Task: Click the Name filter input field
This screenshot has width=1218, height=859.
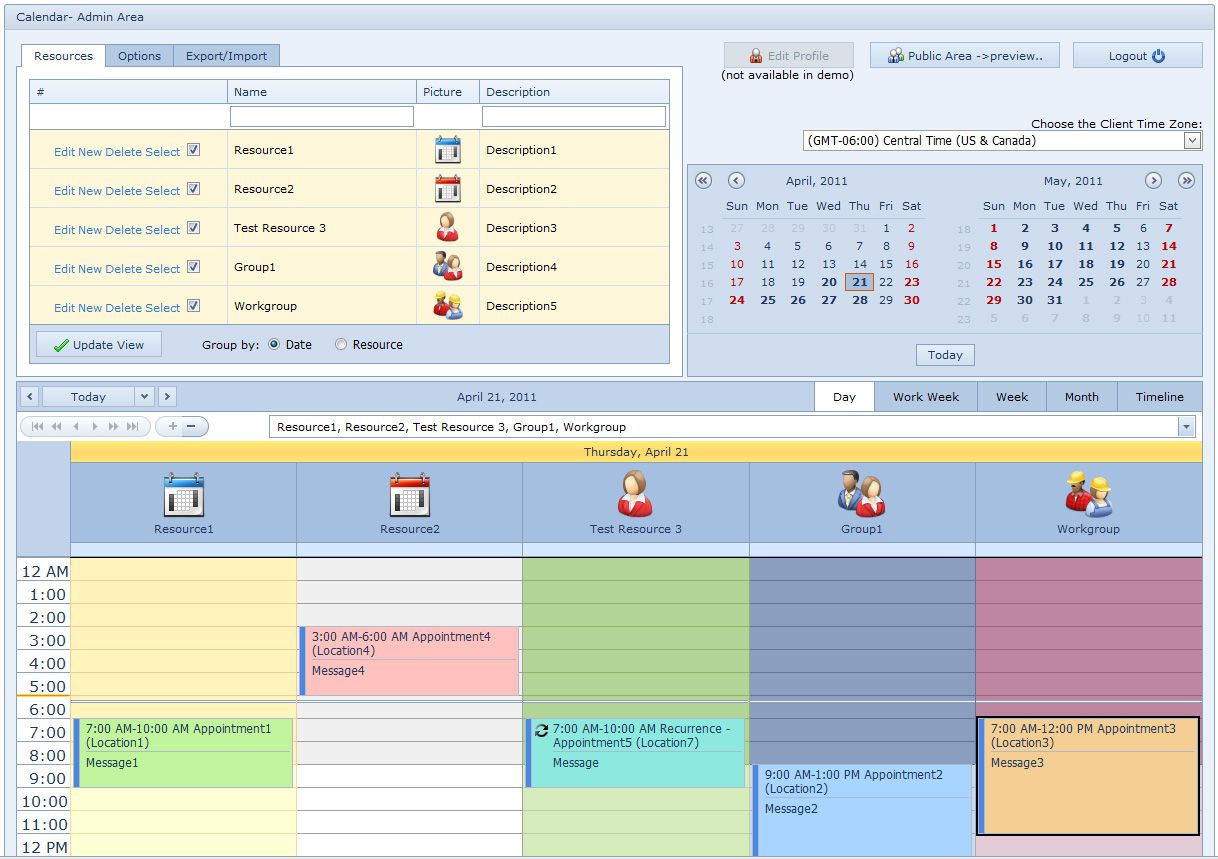Action: click(x=321, y=116)
